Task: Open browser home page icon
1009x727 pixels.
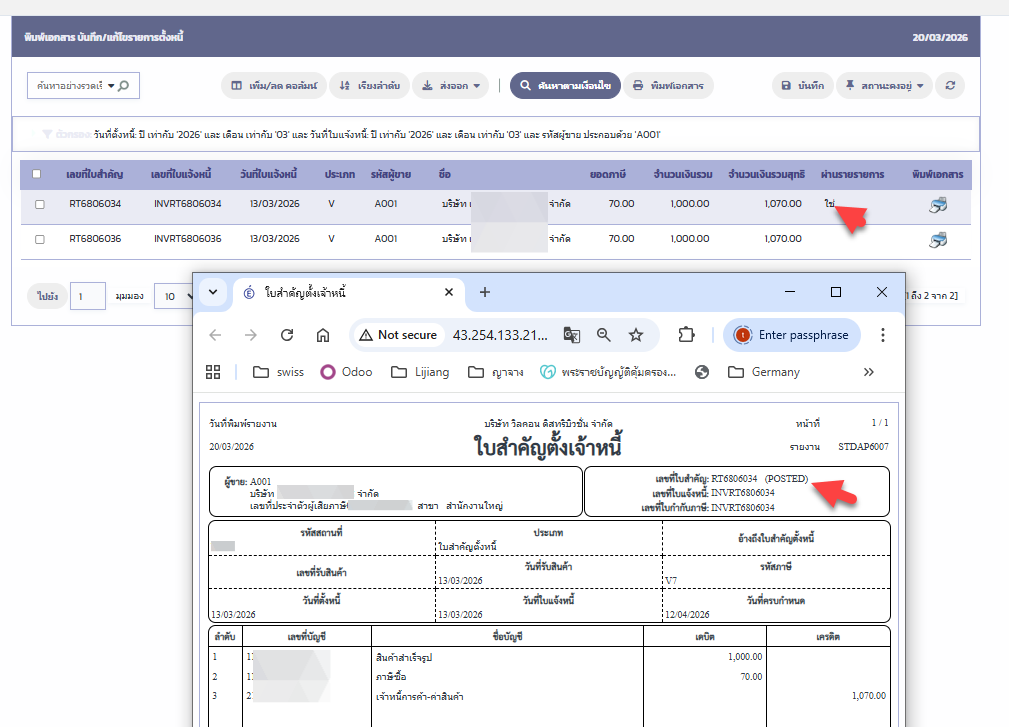Action: coord(323,335)
